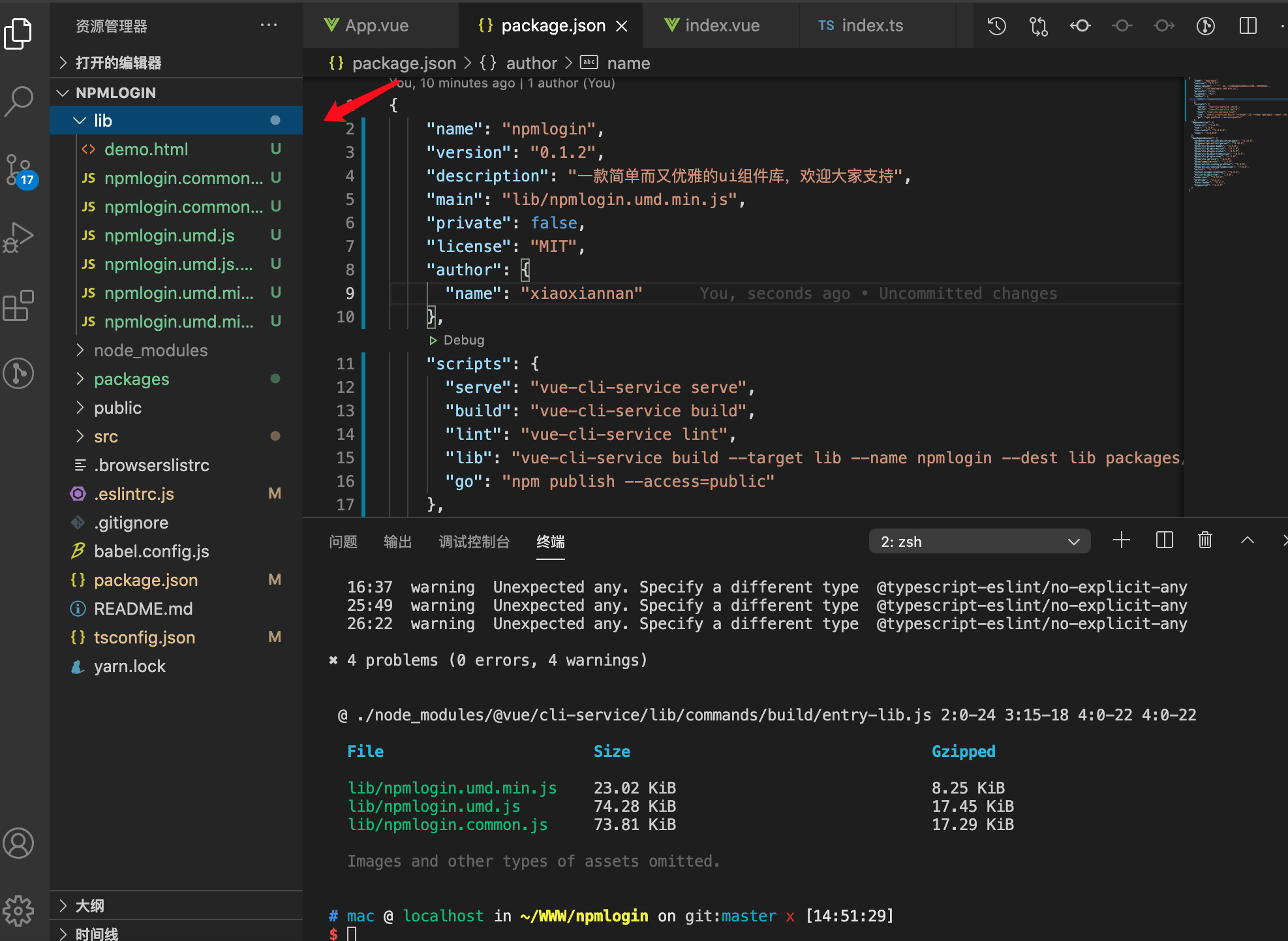Click the Accounts icon in activity bar

19,843
